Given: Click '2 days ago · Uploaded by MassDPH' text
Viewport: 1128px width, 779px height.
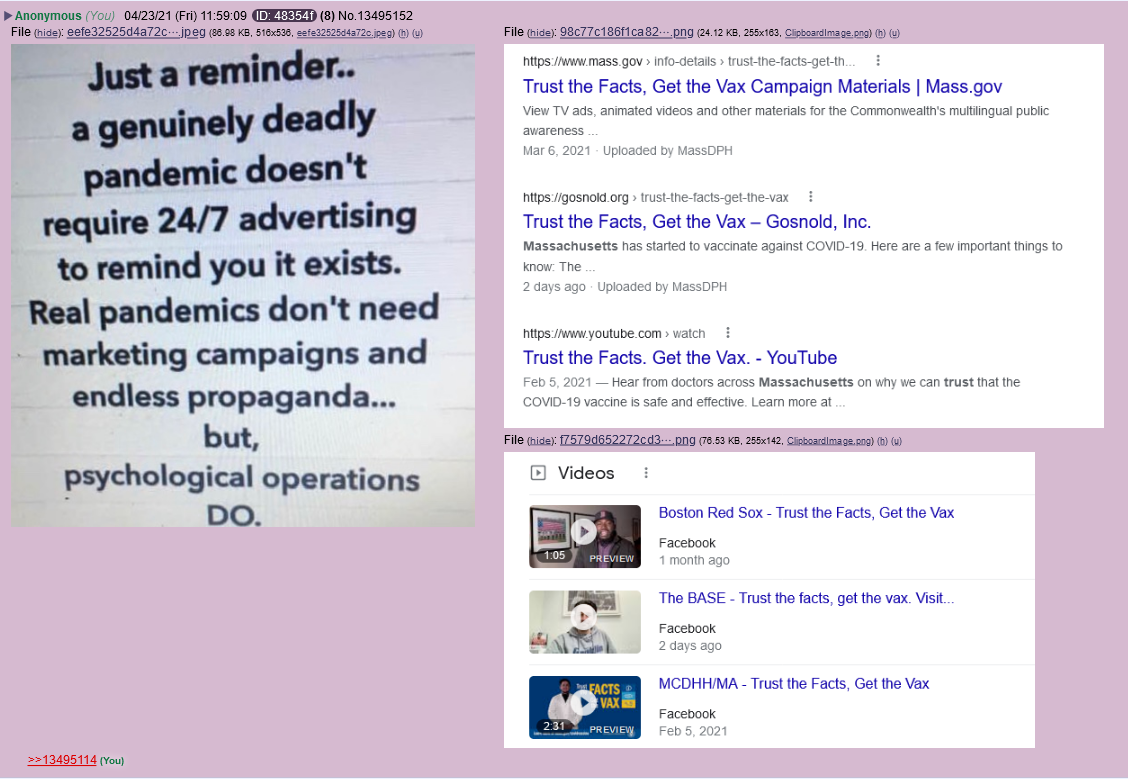Looking at the screenshot, I should [625, 287].
